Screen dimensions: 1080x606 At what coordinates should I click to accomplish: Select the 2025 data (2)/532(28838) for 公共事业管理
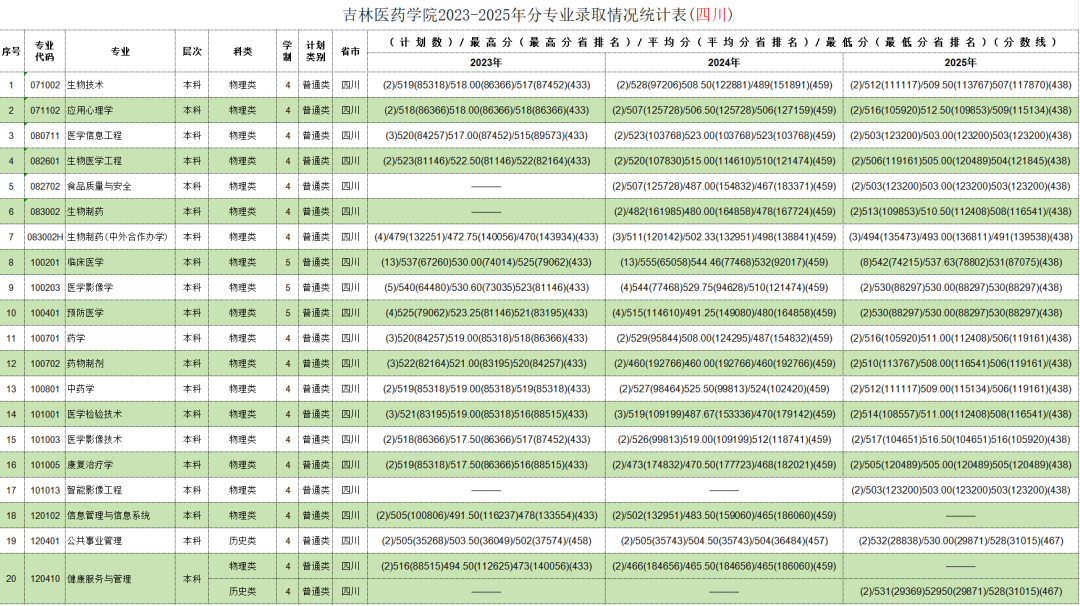961,541
